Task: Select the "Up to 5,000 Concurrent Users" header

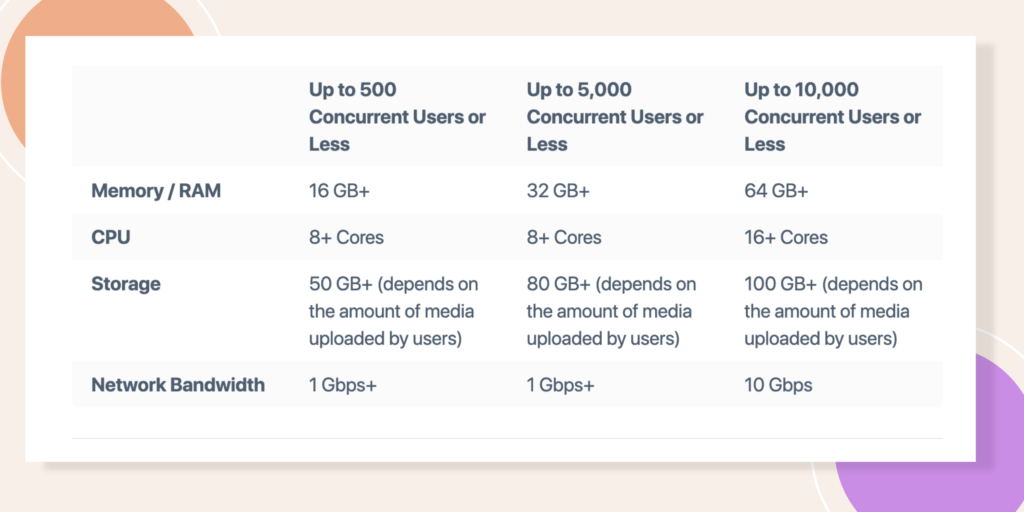Action: 615,117
